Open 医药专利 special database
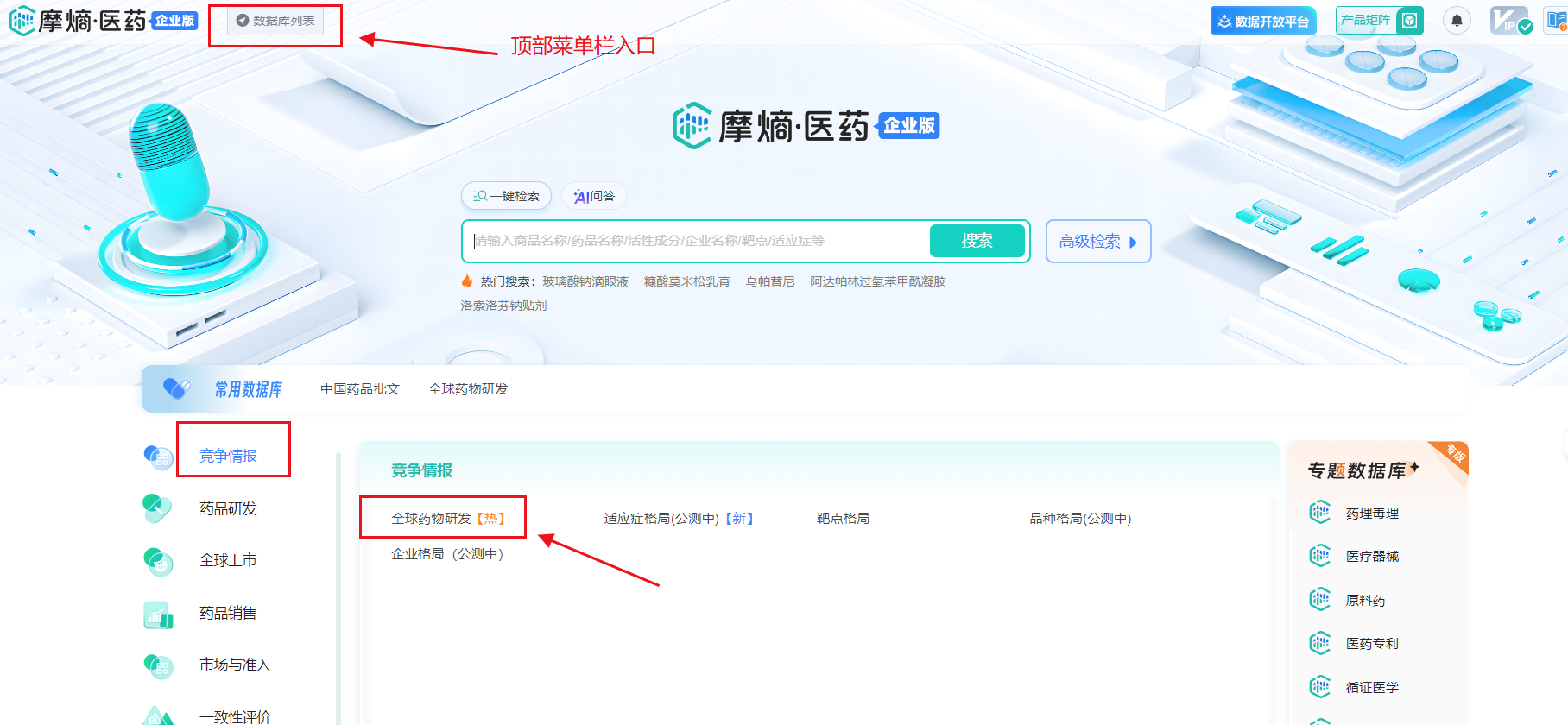 1372,643
